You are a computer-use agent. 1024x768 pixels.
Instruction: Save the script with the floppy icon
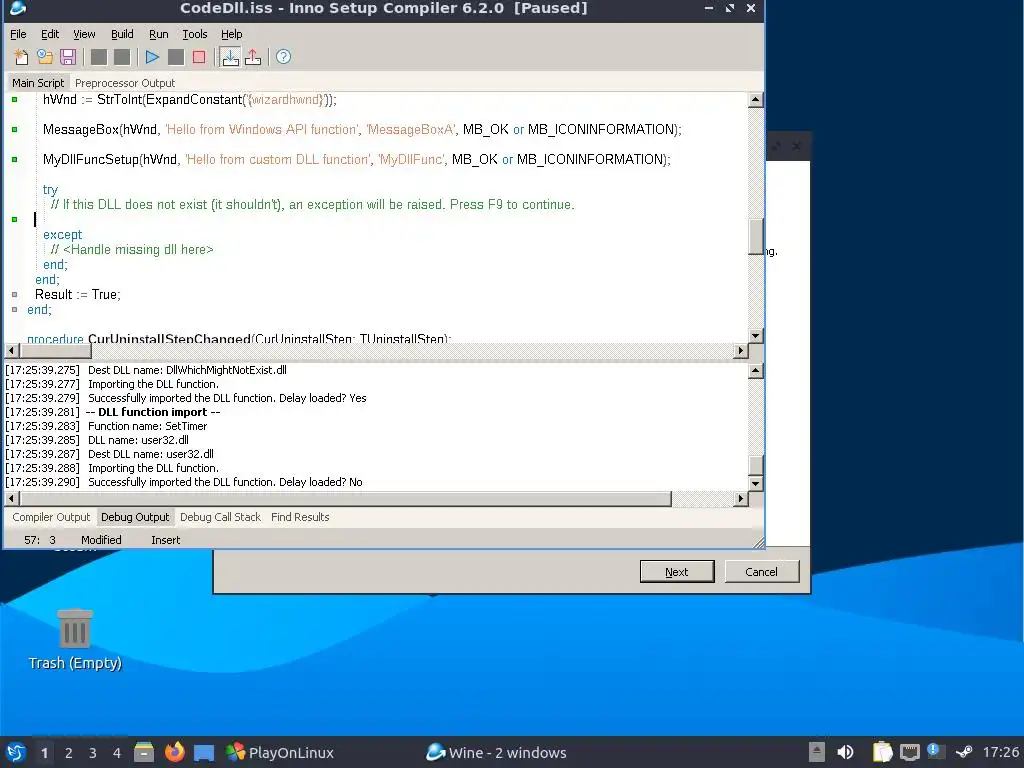68,57
